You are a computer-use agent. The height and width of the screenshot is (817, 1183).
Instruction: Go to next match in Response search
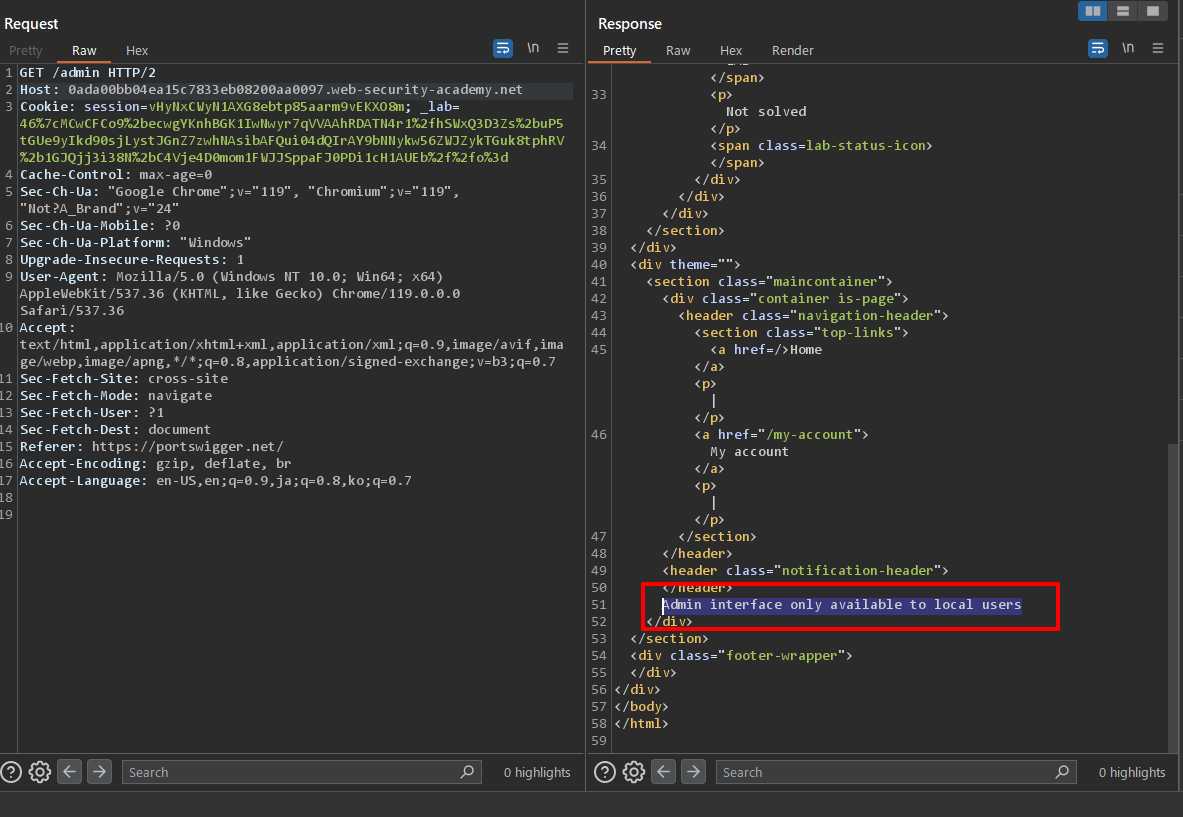pos(693,772)
